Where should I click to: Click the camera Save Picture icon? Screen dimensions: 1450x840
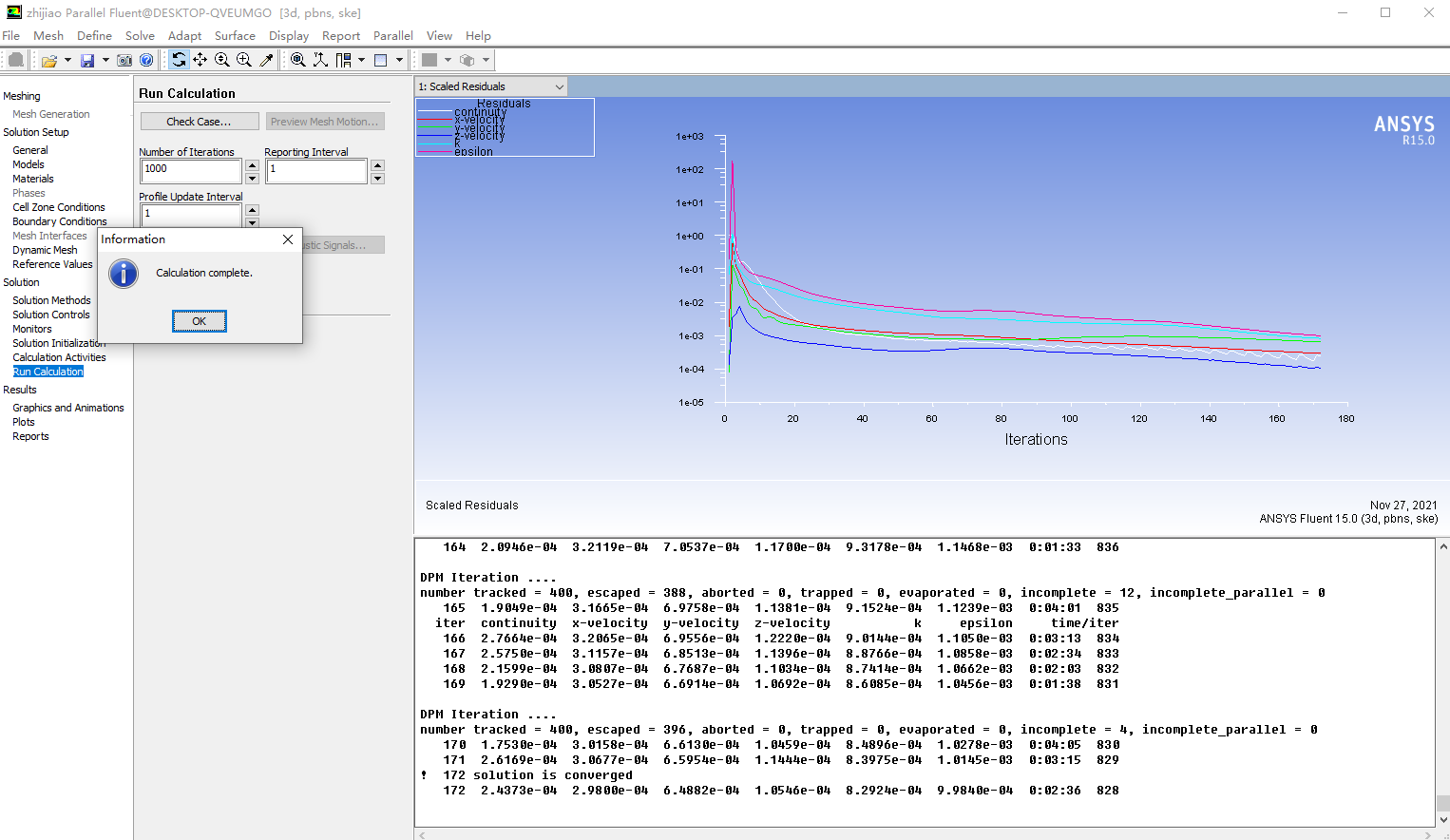click(124, 60)
